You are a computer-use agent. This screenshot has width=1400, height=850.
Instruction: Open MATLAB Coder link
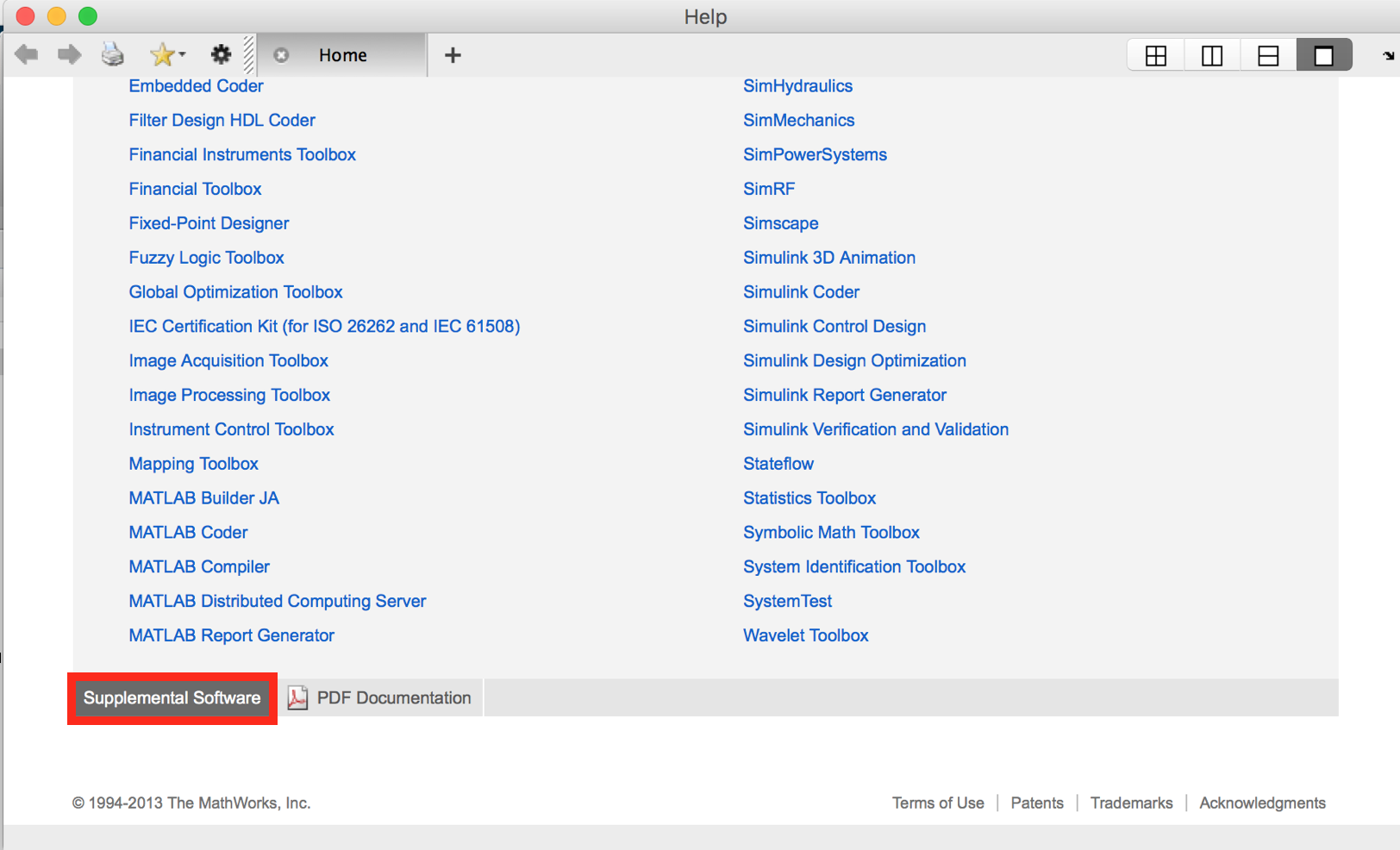[188, 533]
